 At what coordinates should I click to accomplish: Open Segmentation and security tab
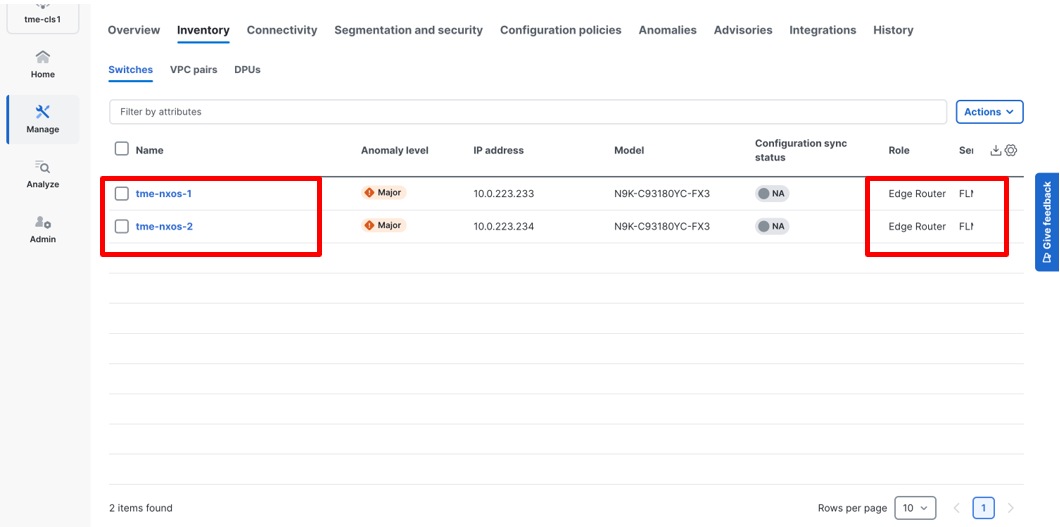(x=408, y=30)
